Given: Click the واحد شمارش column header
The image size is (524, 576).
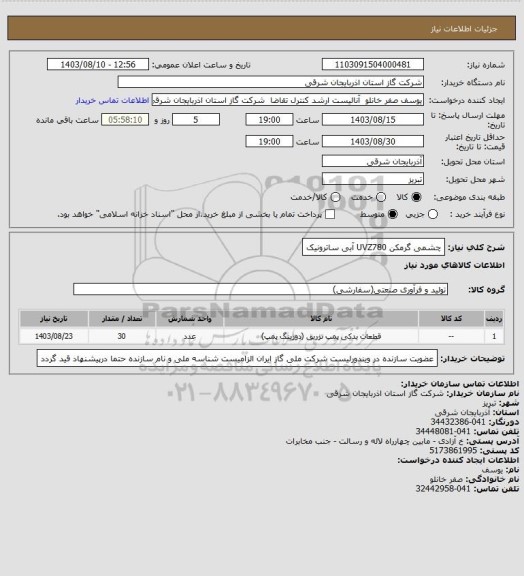Looking at the screenshot, I should (190, 318).
